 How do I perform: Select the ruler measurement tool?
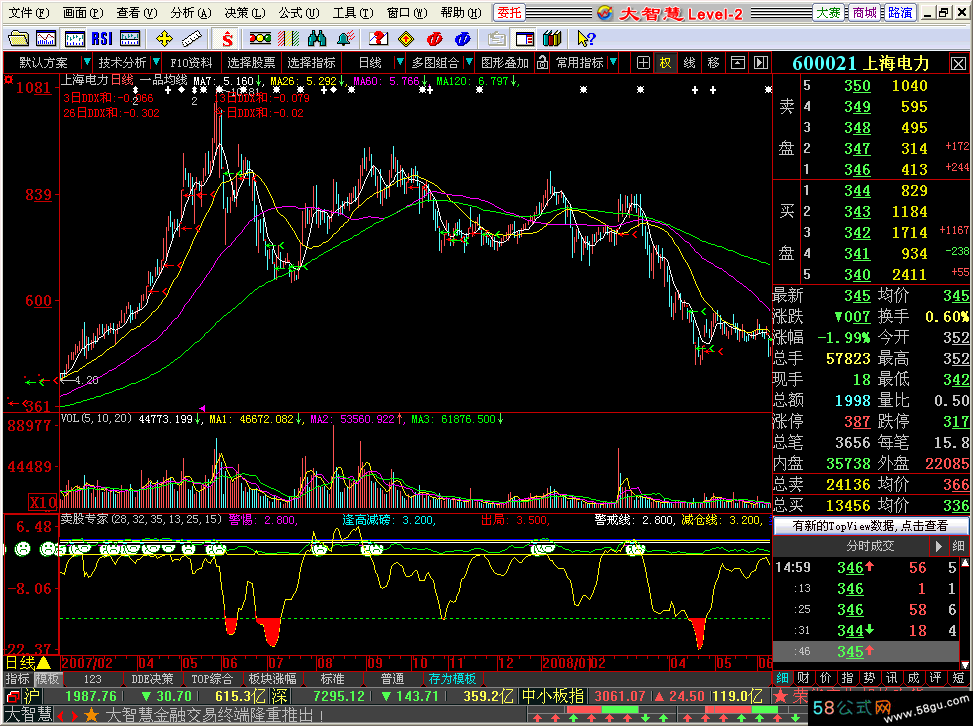pyautogui.click(x=192, y=39)
